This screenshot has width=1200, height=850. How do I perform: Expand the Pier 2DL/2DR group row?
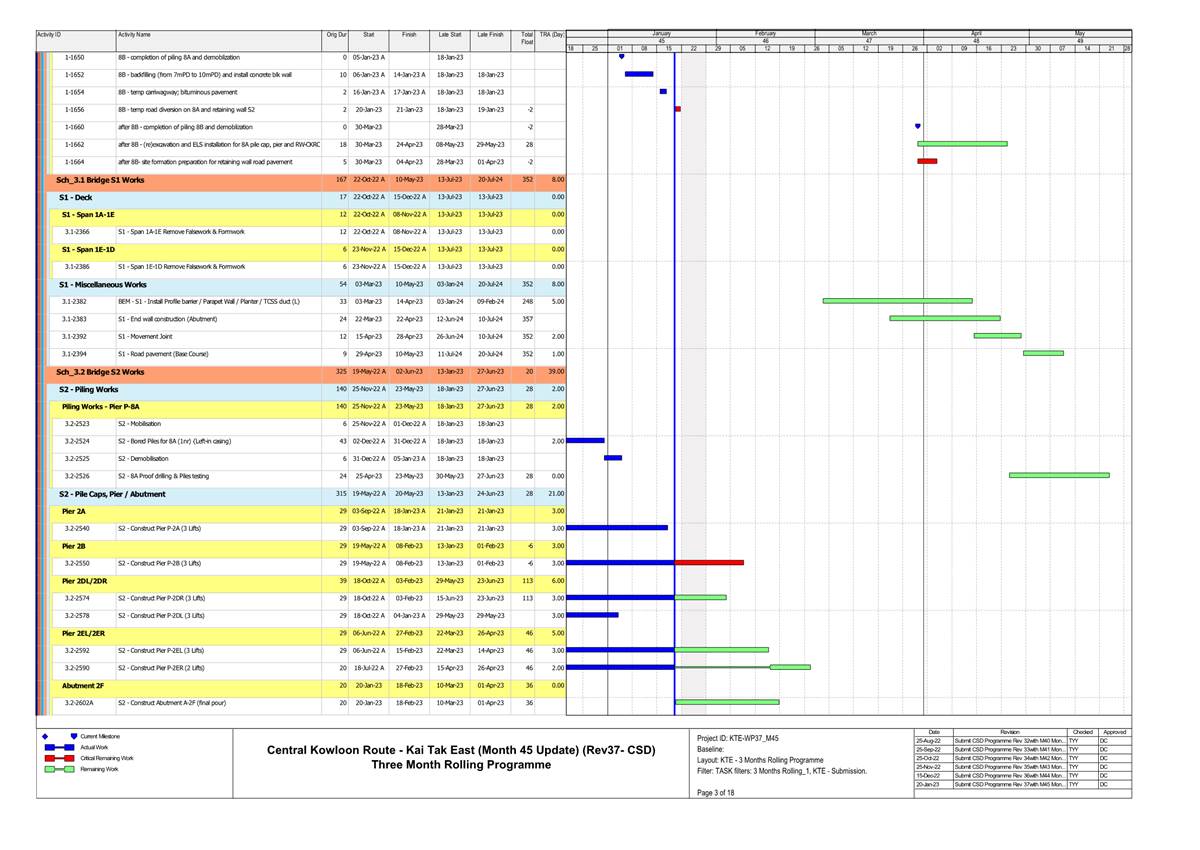point(92,581)
